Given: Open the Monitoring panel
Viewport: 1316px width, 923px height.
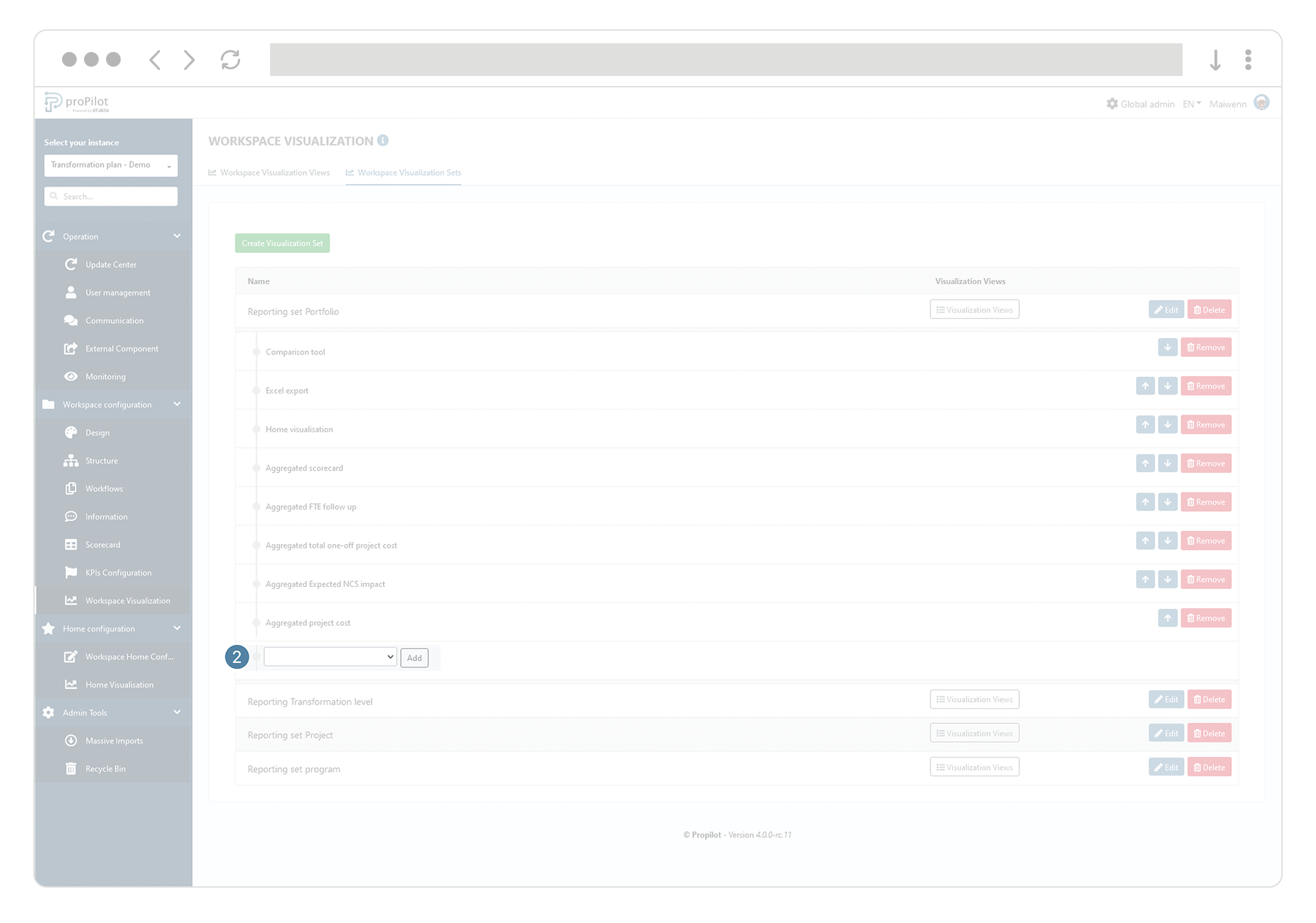Looking at the screenshot, I should point(71,376).
